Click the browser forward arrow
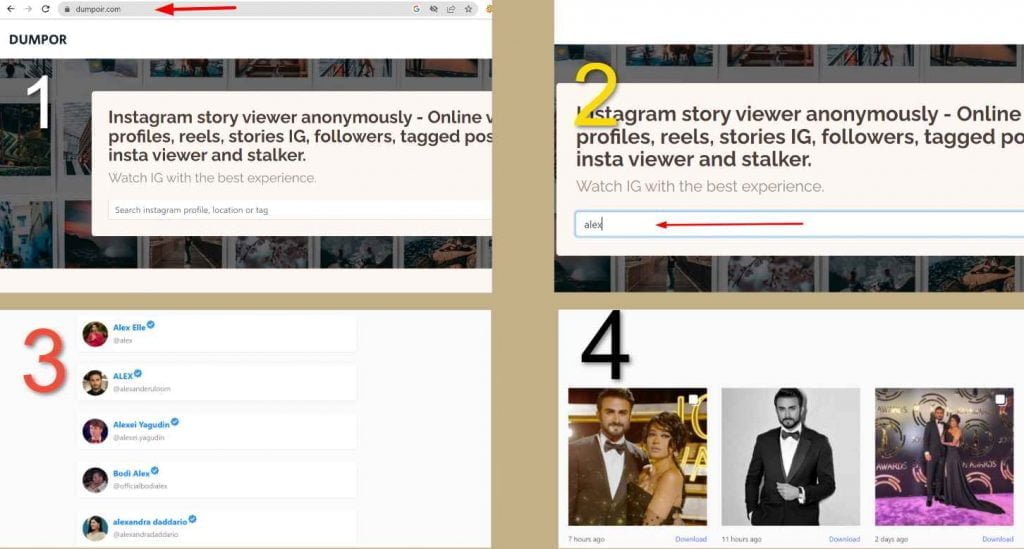The height and width of the screenshot is (549, 1024). coord(28,9)
